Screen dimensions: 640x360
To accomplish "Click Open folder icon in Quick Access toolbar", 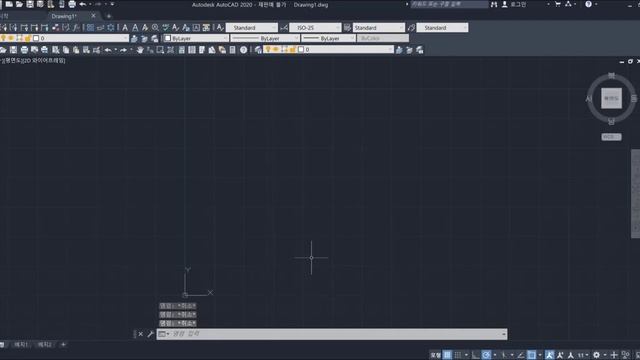I will coord(19,4).
